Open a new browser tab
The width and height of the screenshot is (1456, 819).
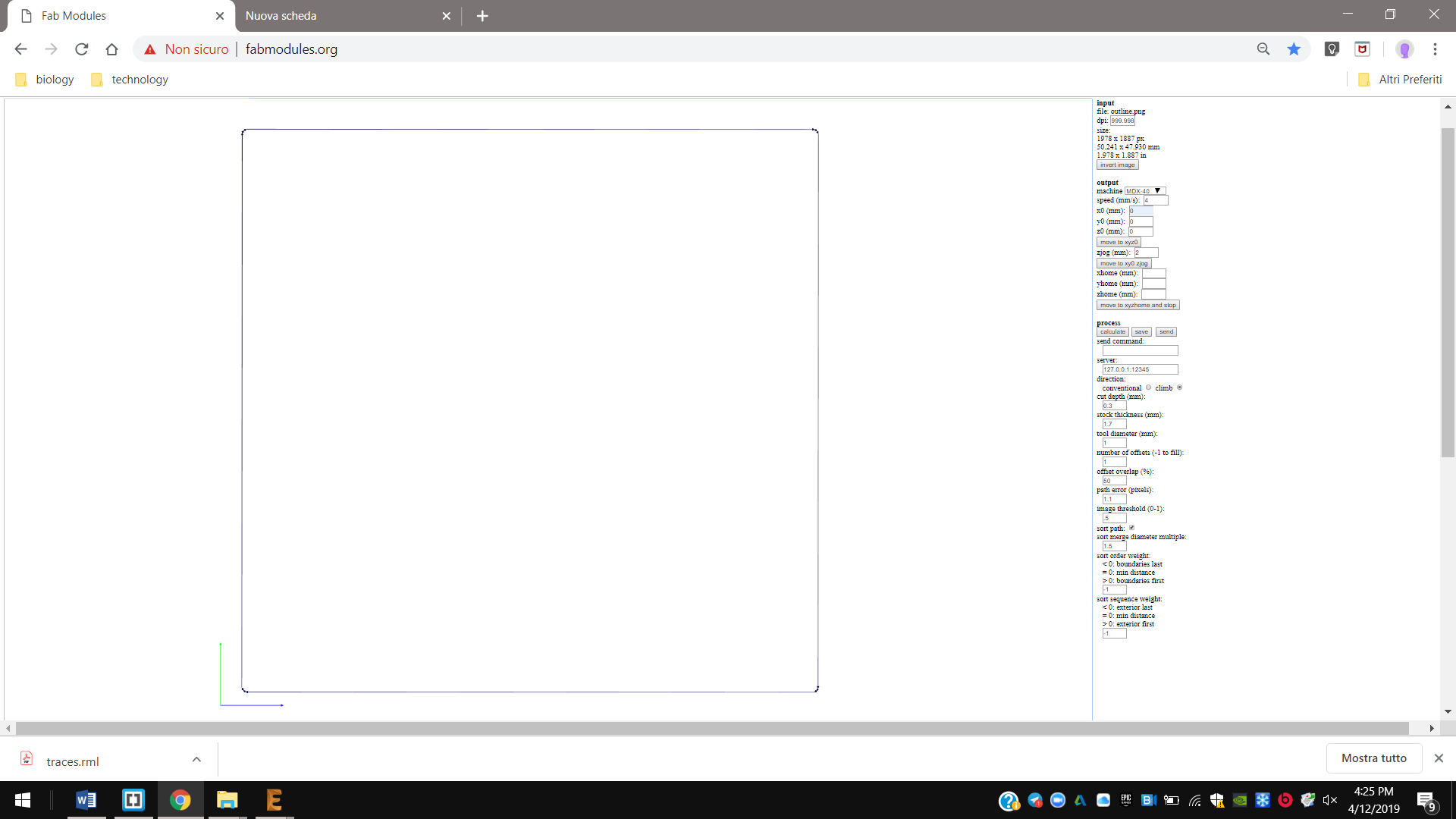(x=482, y=16)
